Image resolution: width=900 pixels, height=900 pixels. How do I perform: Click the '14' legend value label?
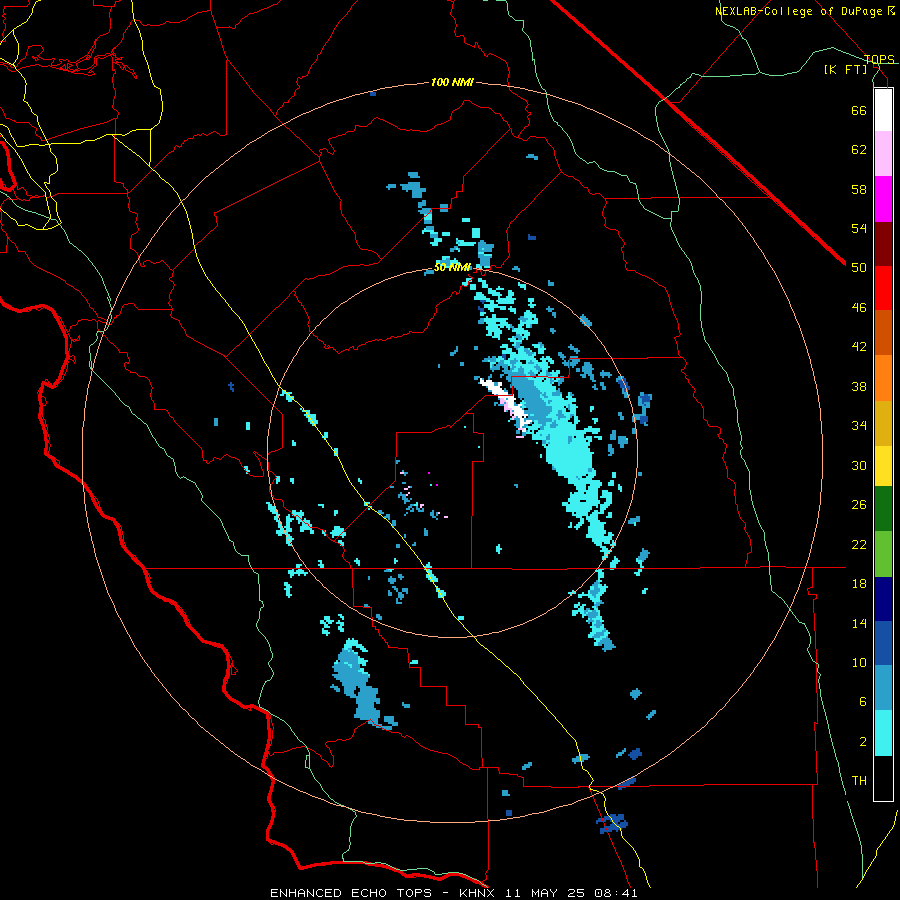pyautogui.click(x=859, y=623)
